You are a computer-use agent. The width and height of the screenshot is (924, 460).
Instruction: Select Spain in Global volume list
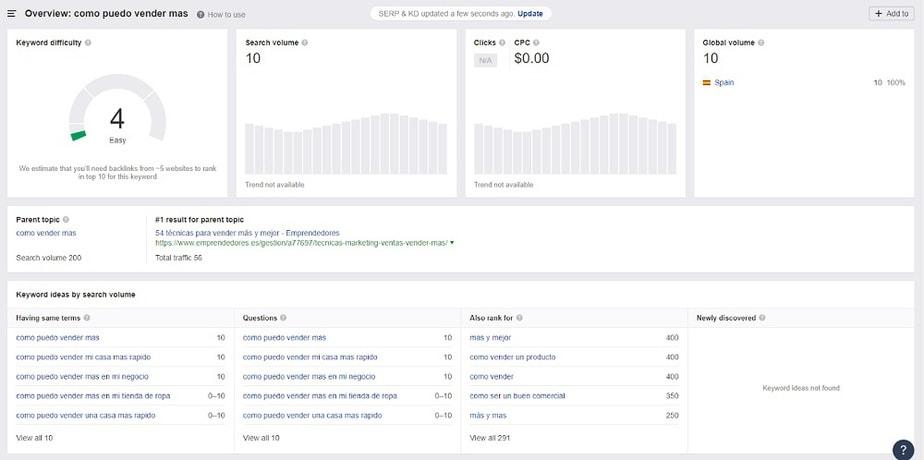[723, 82]
